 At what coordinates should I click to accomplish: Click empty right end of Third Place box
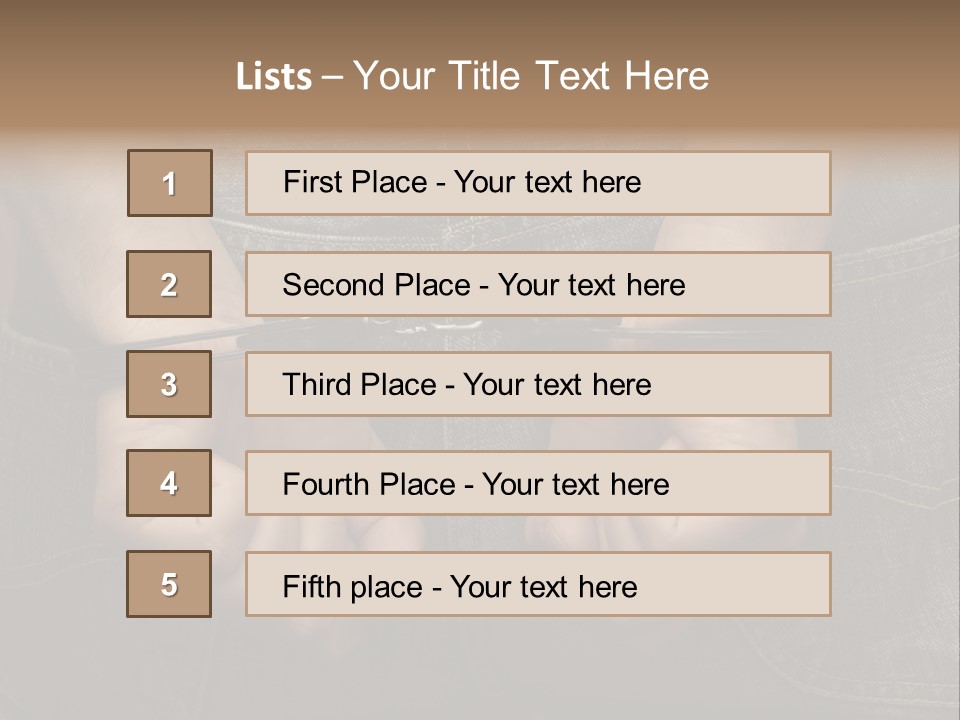coord(760,385)
